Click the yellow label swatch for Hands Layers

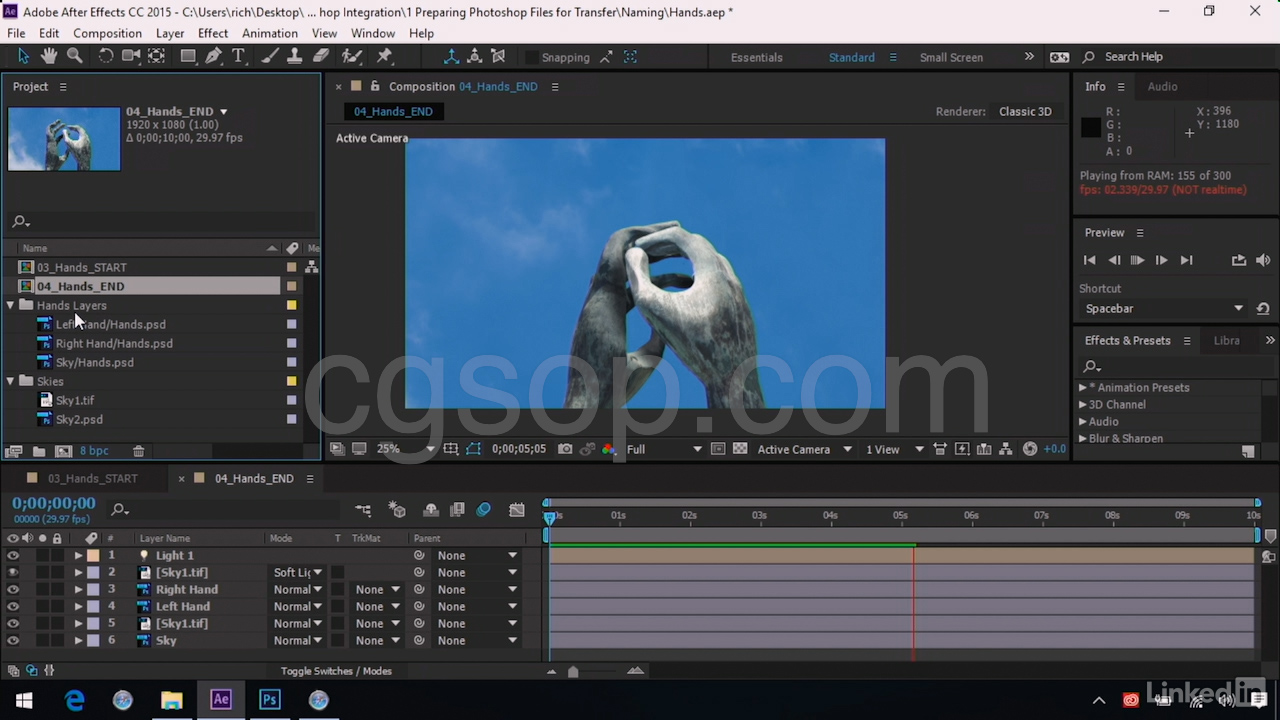pos(292,305)
